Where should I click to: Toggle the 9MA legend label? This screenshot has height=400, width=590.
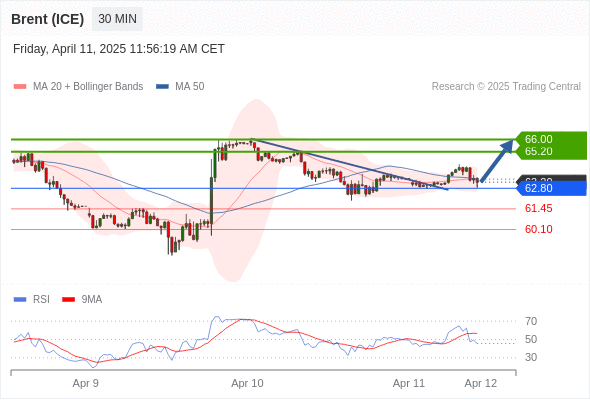pos(92,300)
